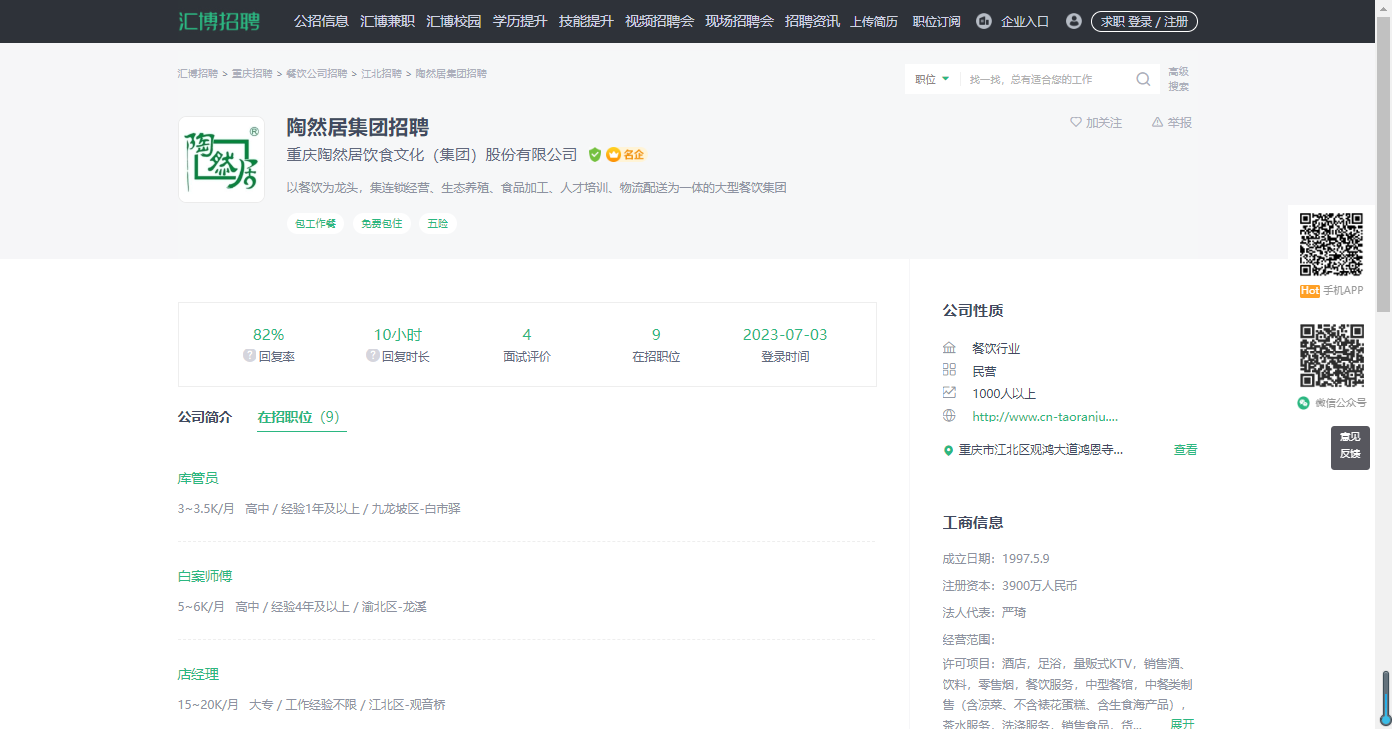Click 查看 beside company address
Image resolution: width=1392 pixels, height=729 pixels.
1185,450
